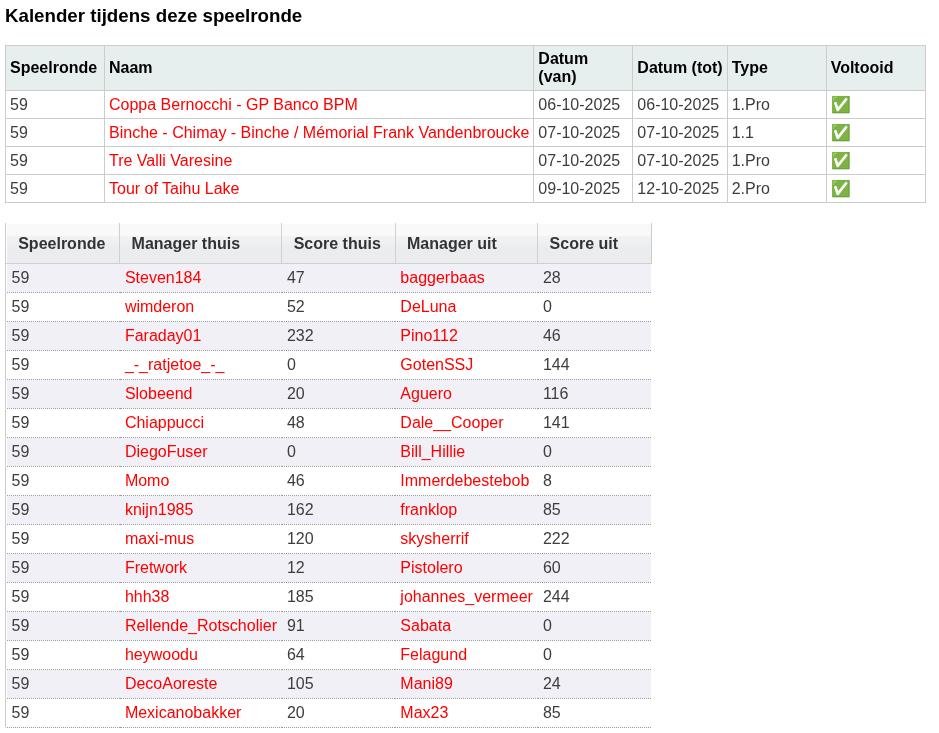Open manager maxi-mus profile
Screen dimensions: 939x733
159,538
